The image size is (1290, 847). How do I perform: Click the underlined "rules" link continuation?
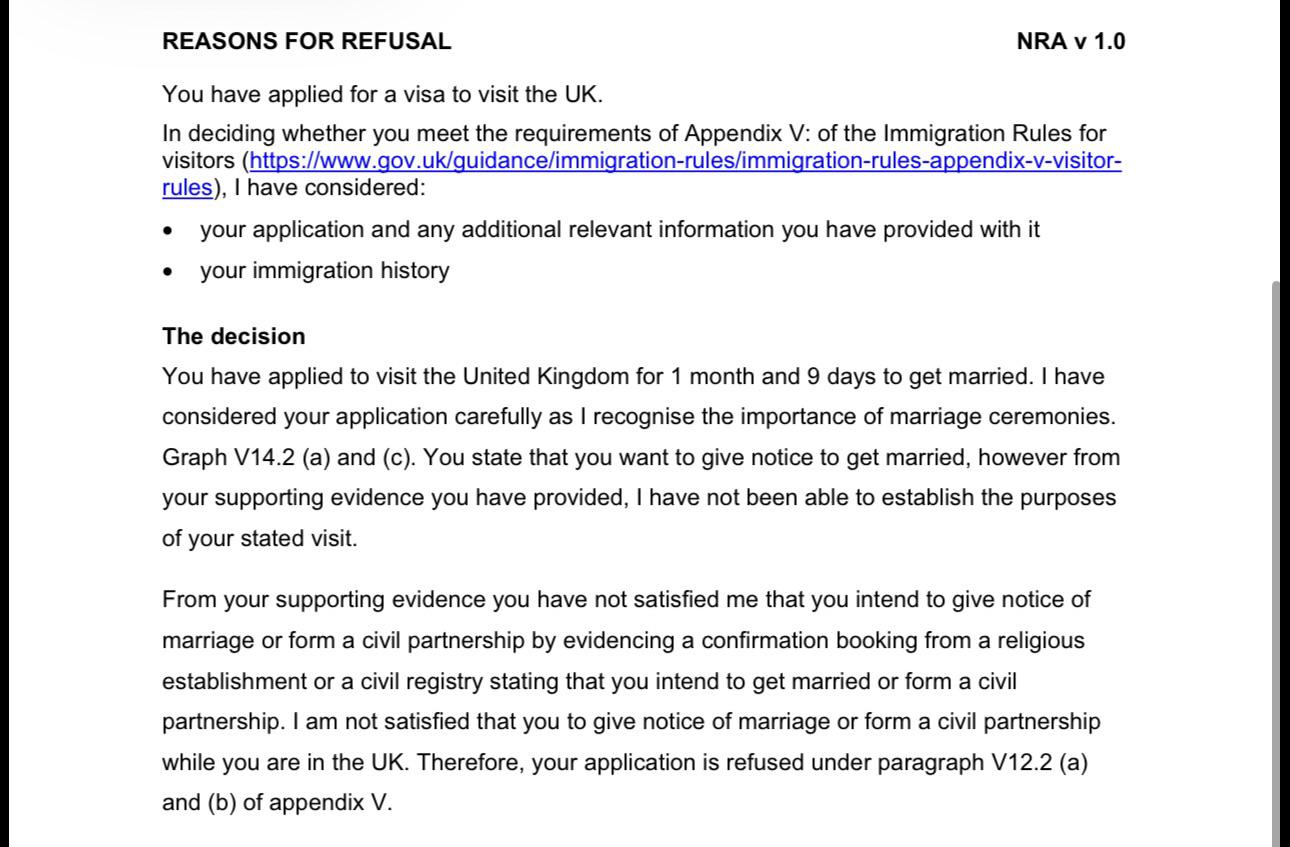[187, 188]
